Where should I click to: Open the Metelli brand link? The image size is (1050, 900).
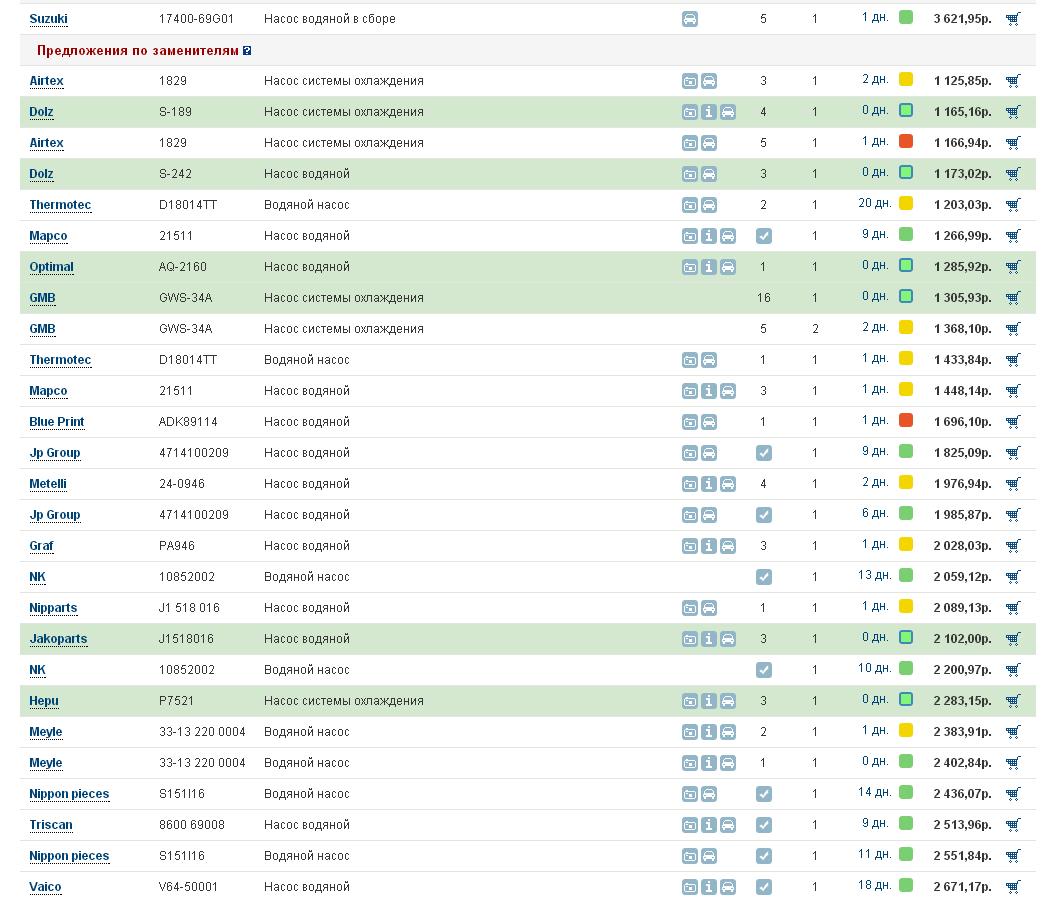pyautogui.click(x=48, y=484)
